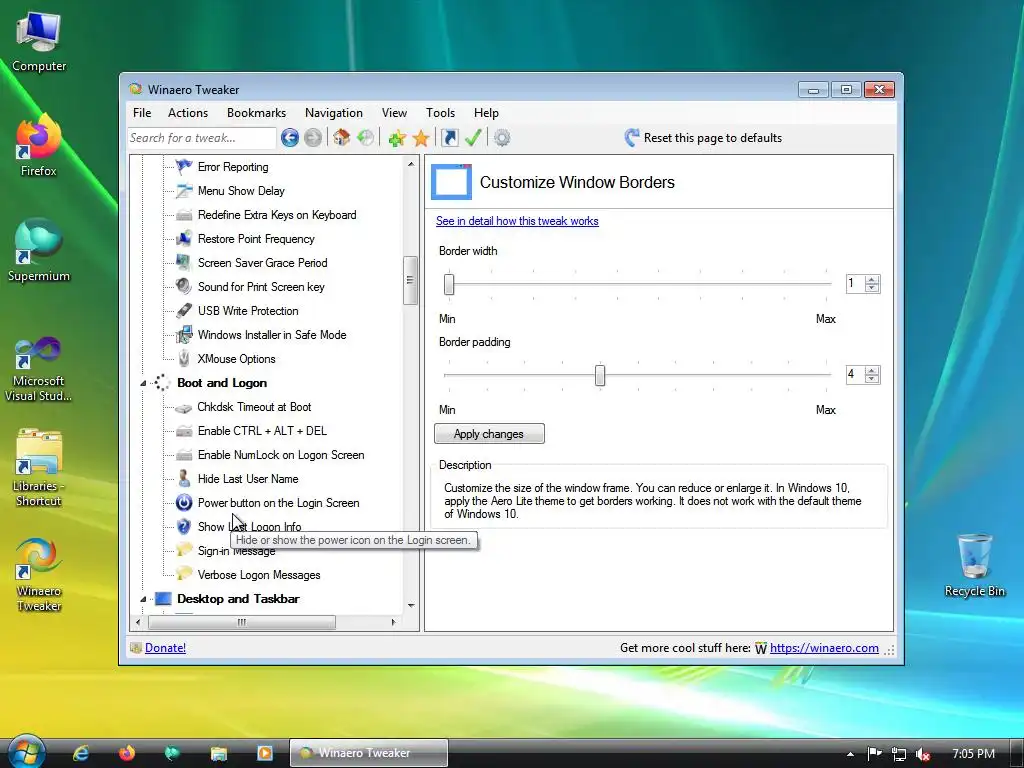1024x768 pixels.
Task: Click the Border width value field
Action: (x=855, y=283)
